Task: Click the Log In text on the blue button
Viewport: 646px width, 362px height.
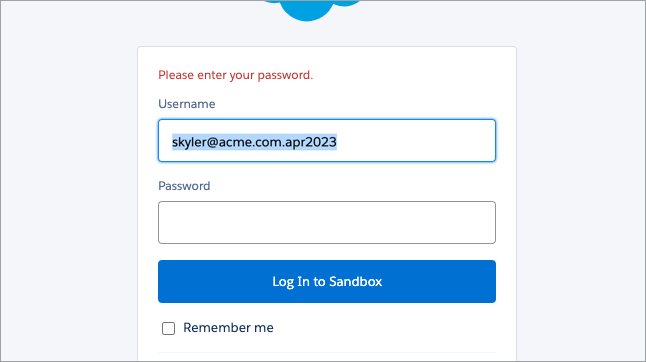Action: point(291,282)
